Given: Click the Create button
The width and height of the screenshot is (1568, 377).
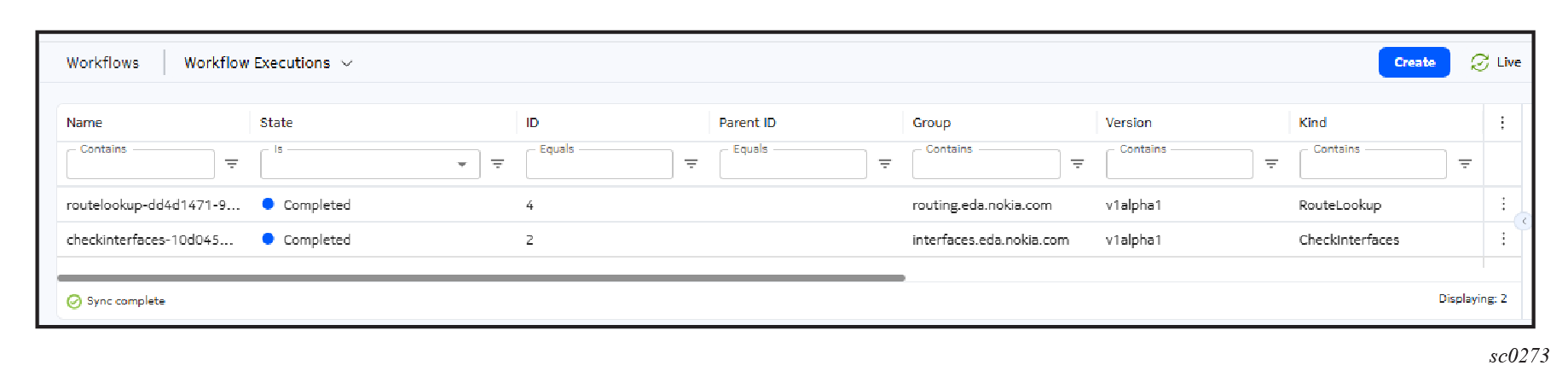Looking at the screenshot, I should point(1414,62).
